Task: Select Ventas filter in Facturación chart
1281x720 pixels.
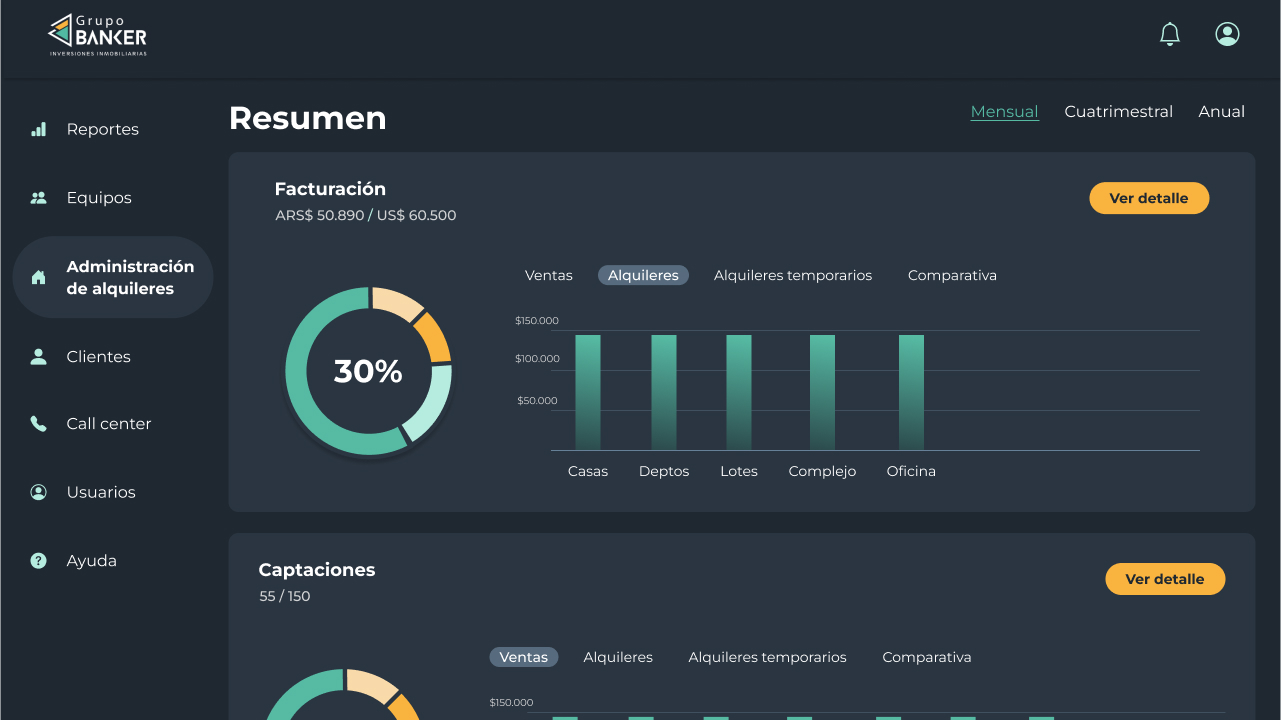Action: [x=549, y=275]
